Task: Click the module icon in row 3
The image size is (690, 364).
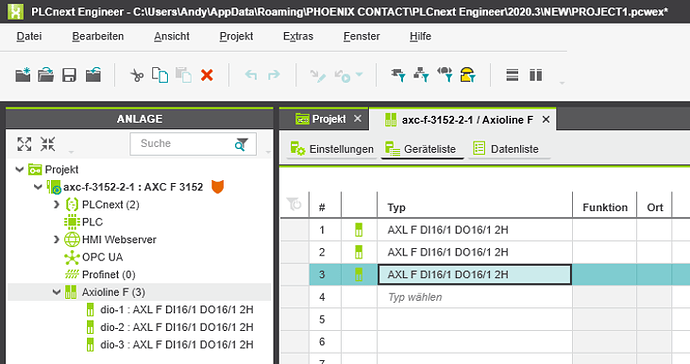Action: [x=359, y=275]
